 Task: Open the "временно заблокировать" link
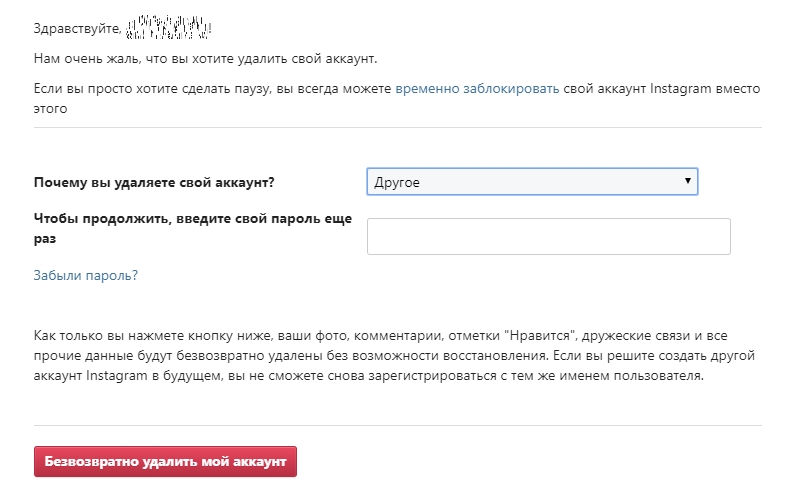(x=477, y=88)
